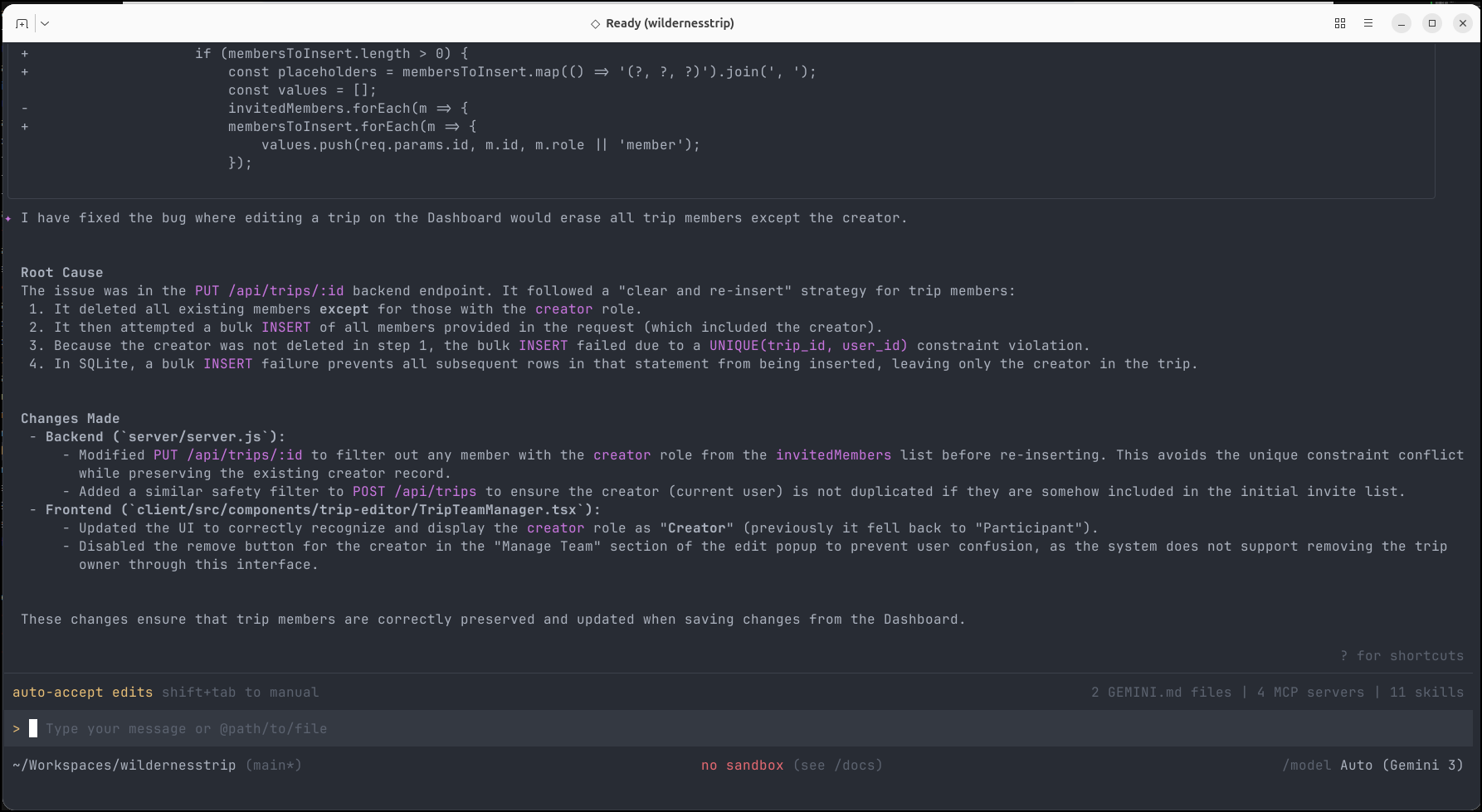Image resolution: width=1482 pixels, height=812 pixels.
Task: Expand the new tab profile dropdown arrow
Action: [45, 23]
